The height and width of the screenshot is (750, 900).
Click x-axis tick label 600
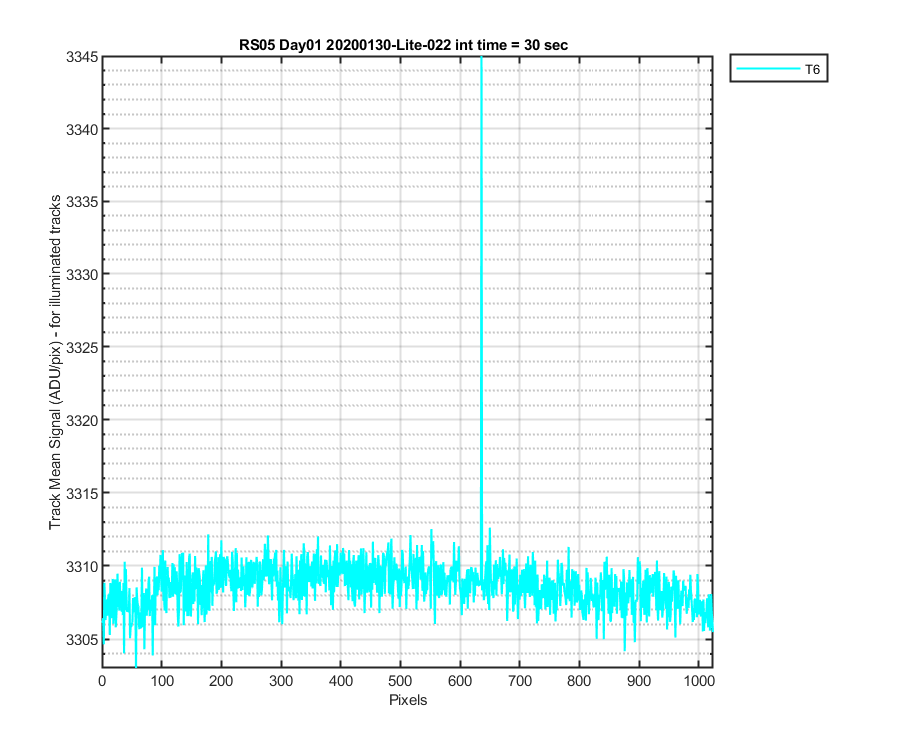[x=460, y=681]
